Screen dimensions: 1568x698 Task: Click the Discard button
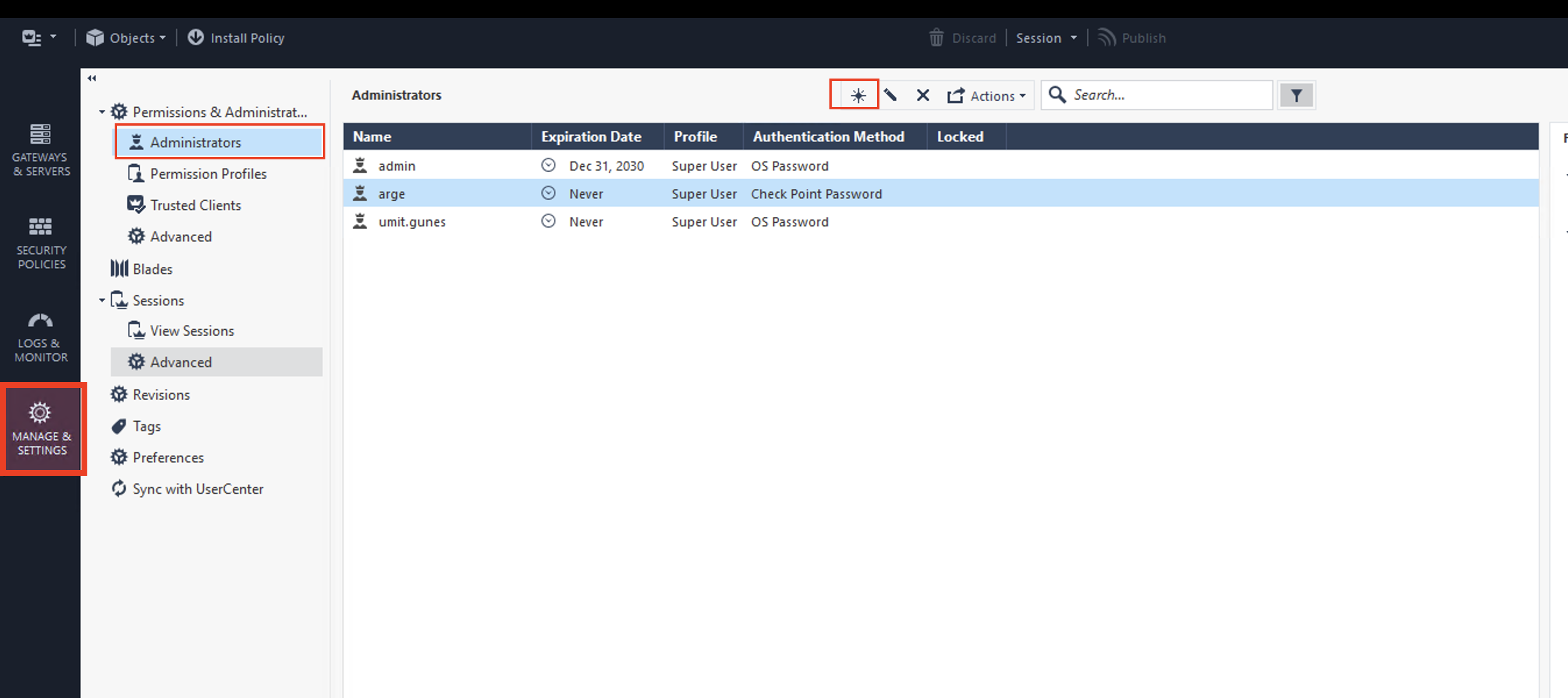[x=962, y=38]
